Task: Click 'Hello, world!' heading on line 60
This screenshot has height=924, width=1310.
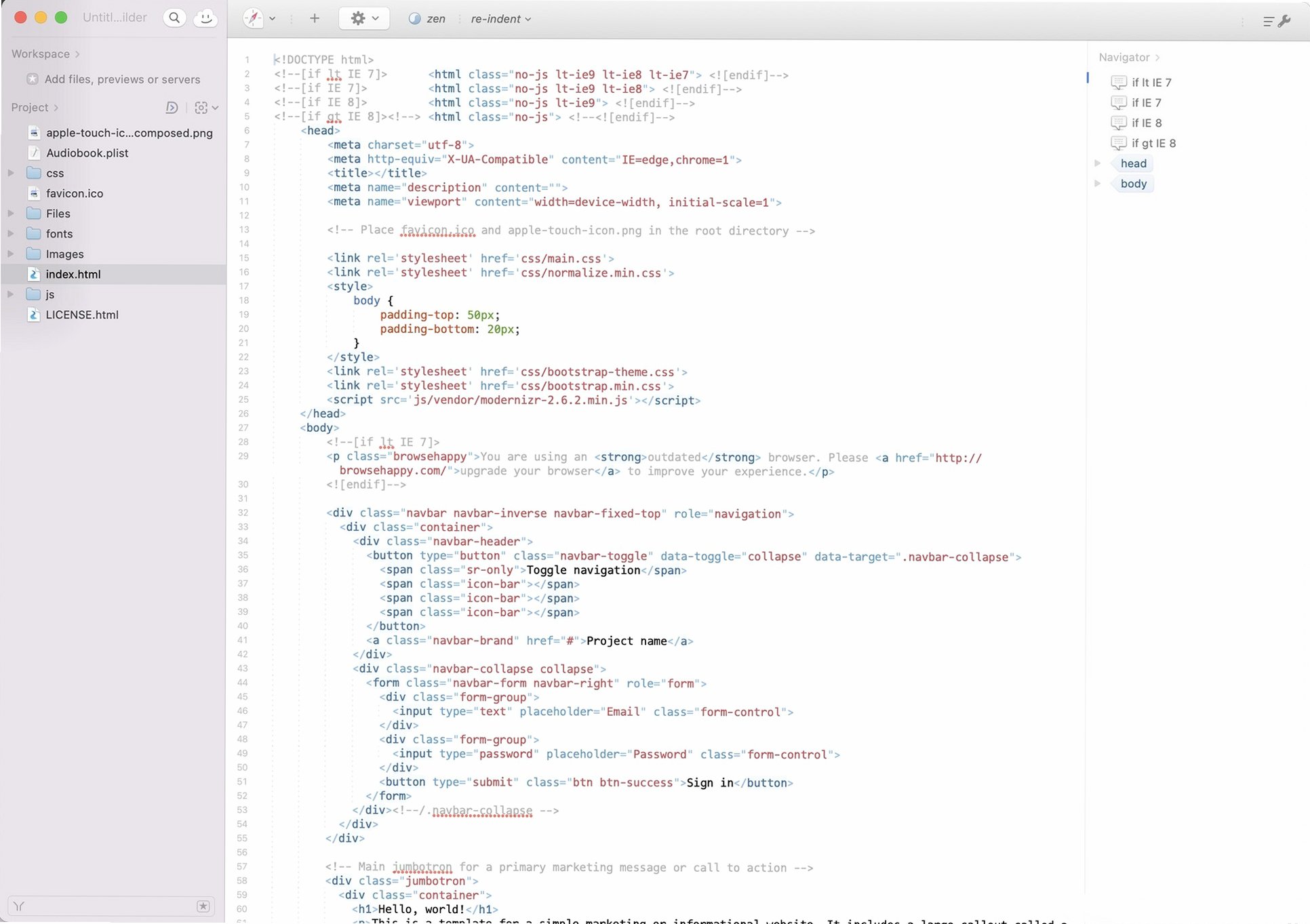Action: click(422, 910)
